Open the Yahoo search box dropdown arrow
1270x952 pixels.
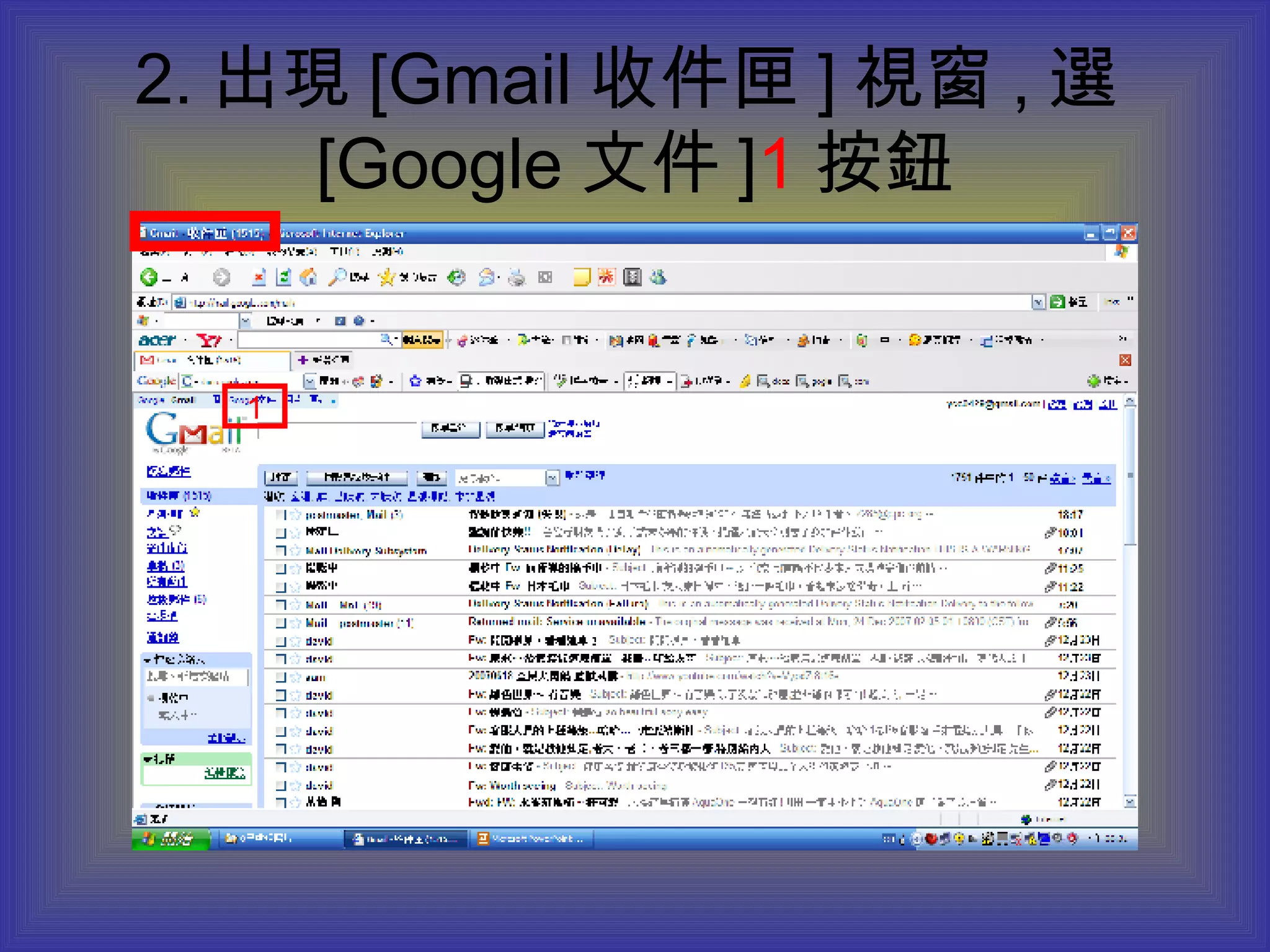pos(396,339)
